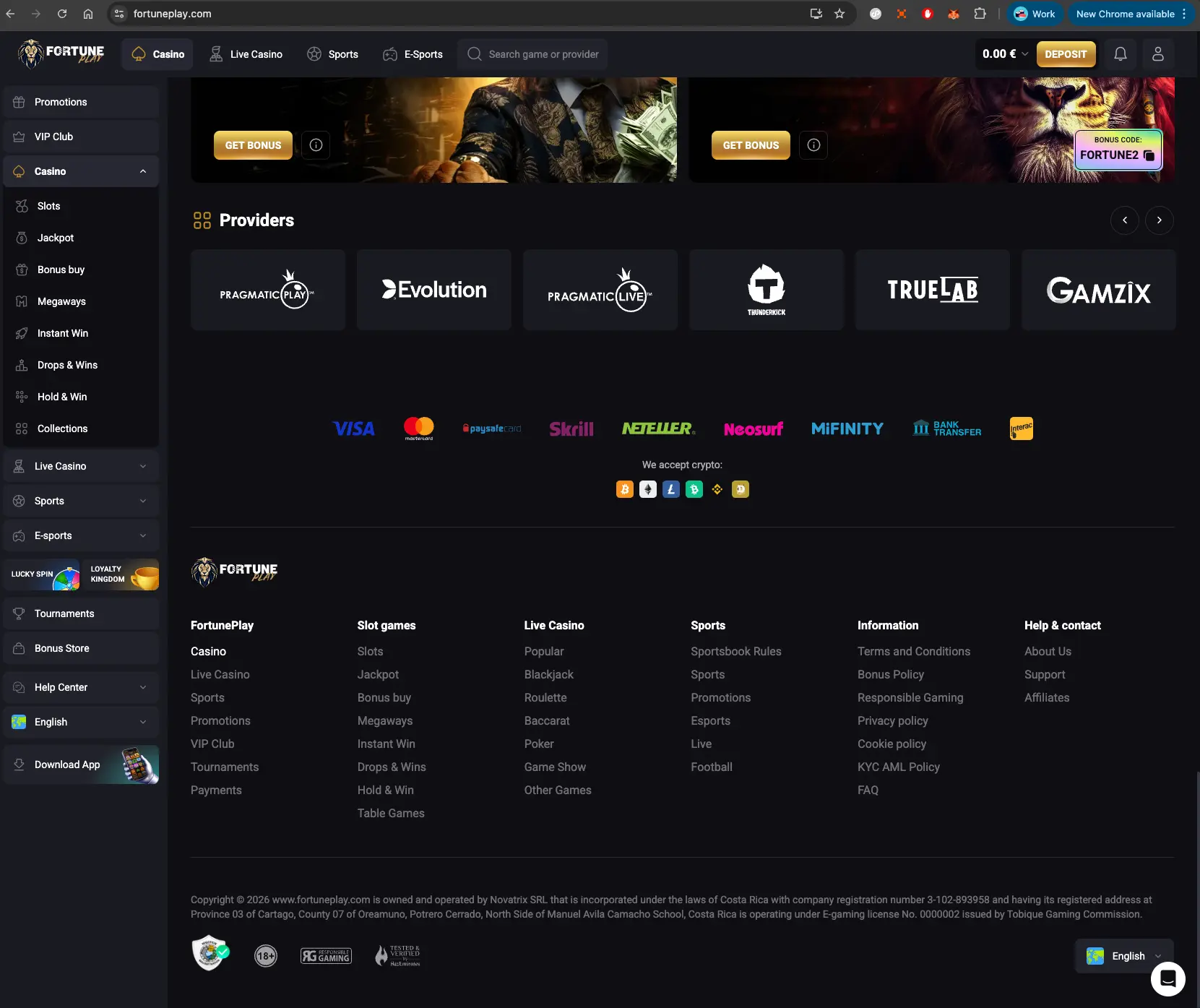Switch to the Sports top tab

332,54
